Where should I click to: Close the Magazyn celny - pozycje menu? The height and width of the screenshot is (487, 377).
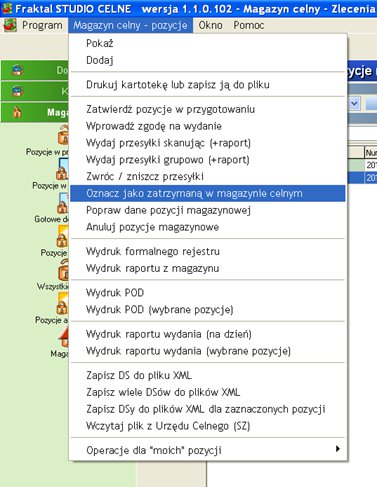tap(130, 25)
